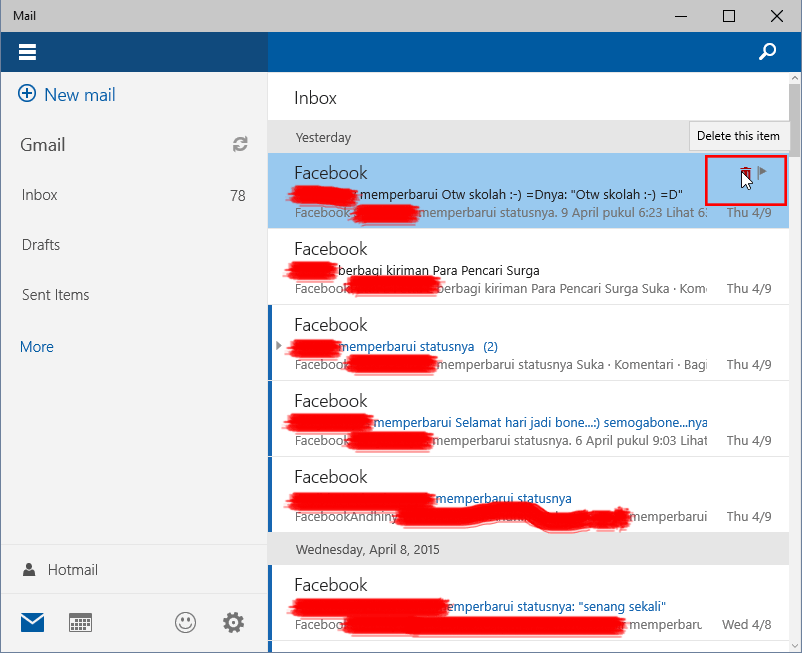802x653 pixels.
Task: Click 'Wednesday, April 8, 2015' group header
Action: [528, 549]
